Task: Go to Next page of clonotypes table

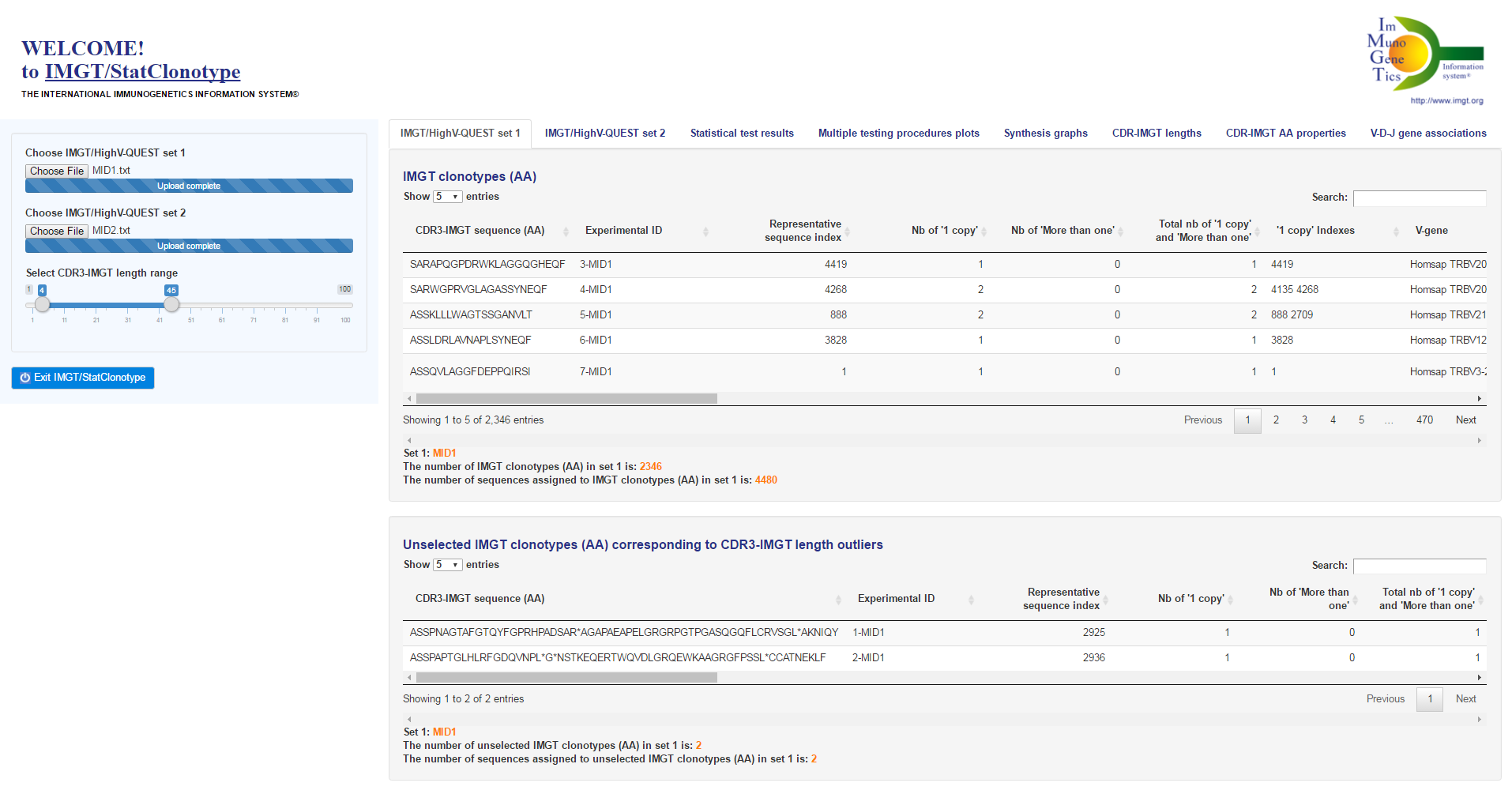Action: [1465, 420]
